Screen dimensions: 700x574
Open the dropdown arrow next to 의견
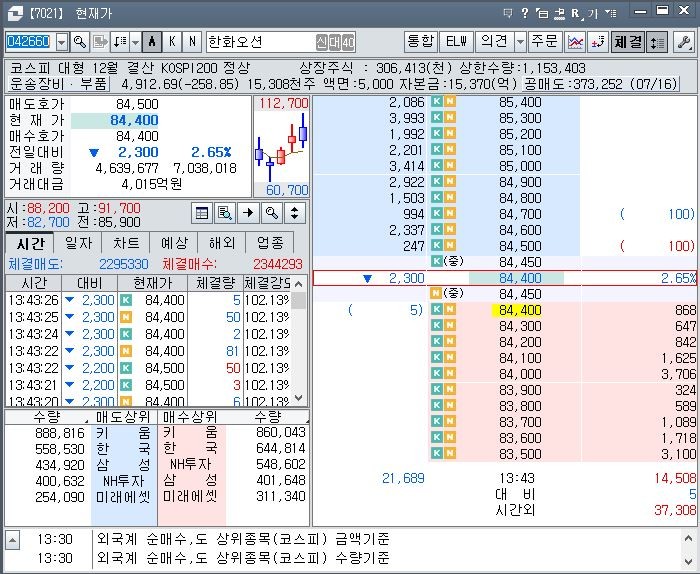(x=520, y=42)
